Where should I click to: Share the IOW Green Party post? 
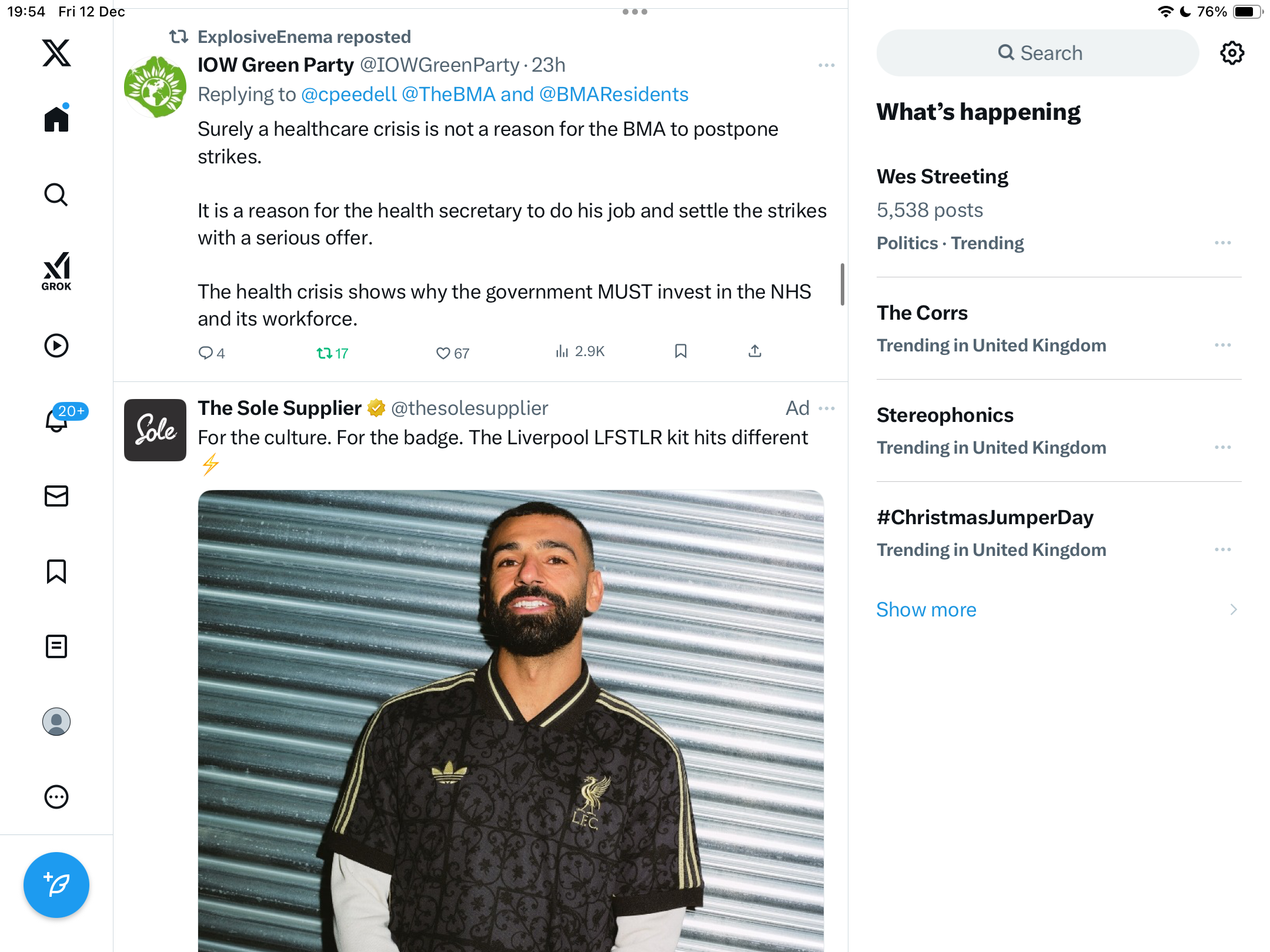click(755, 351)
